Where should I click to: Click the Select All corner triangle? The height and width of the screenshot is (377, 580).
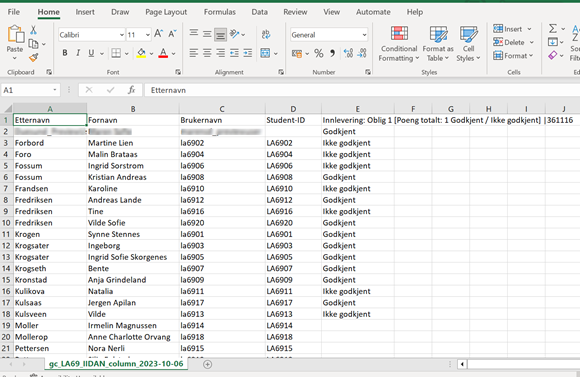pyautogui.click(x=7, y=108)
